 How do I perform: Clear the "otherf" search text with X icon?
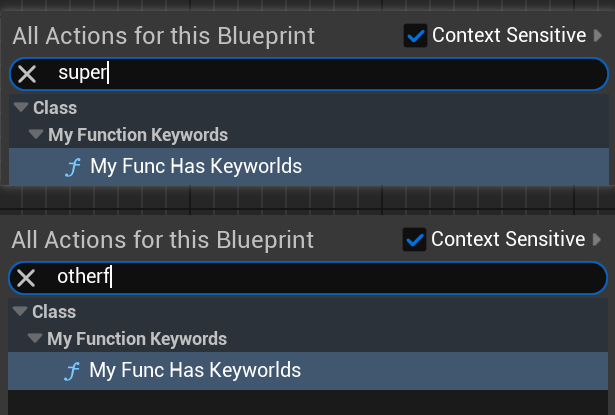(27, 277)
